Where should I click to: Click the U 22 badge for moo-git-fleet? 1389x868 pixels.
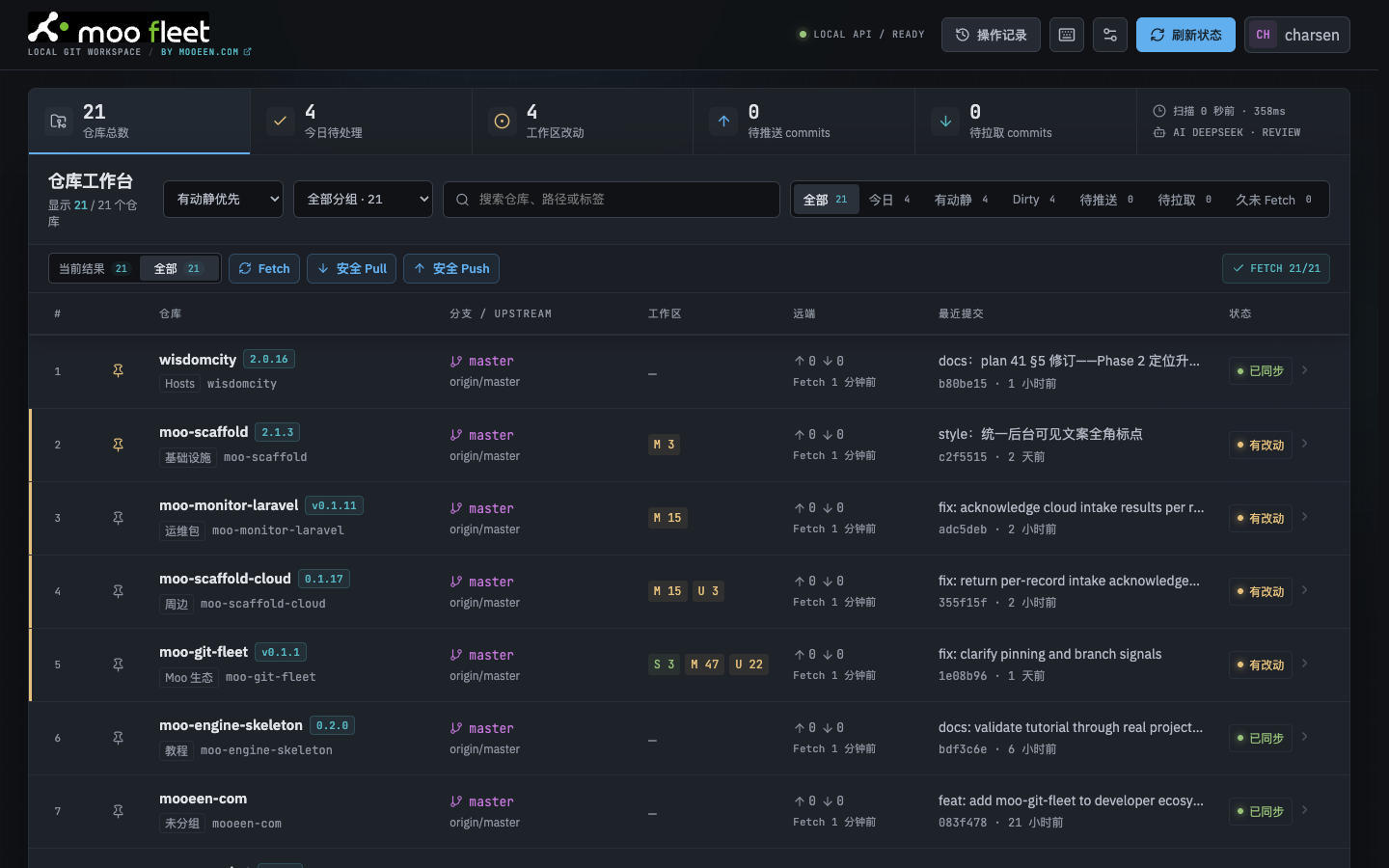(749, 665)
